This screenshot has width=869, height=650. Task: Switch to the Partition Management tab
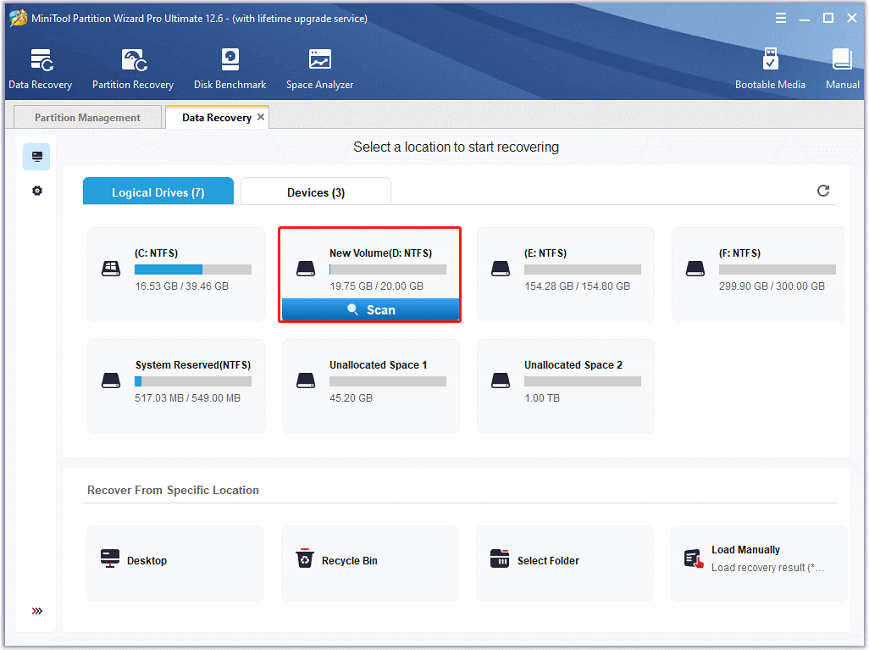[88, 117]
